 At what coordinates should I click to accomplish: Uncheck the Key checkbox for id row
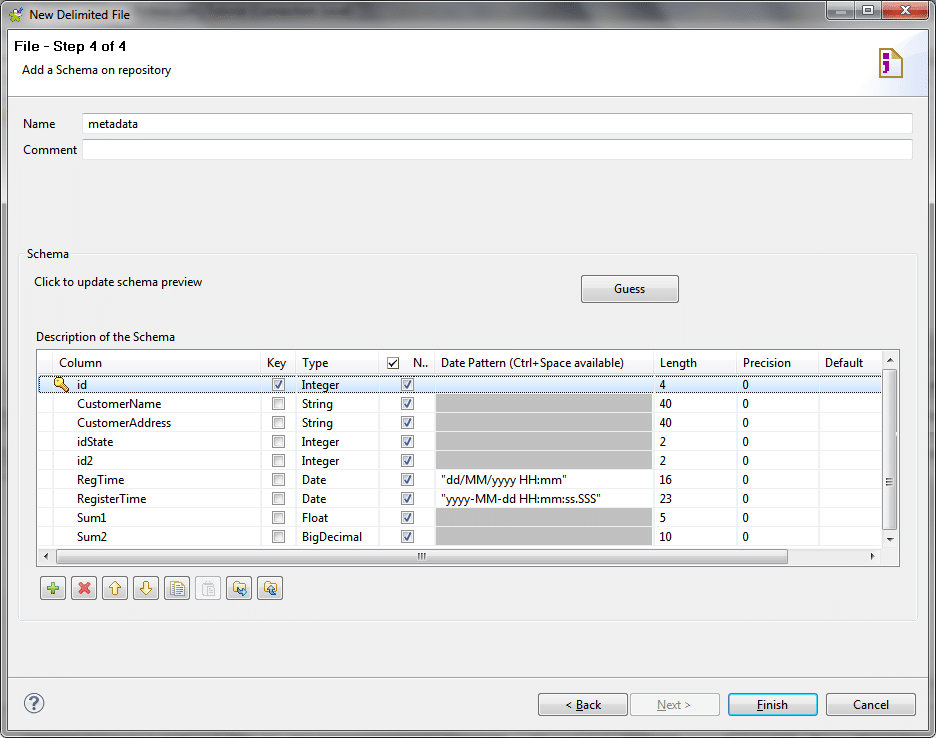(278, 385)
